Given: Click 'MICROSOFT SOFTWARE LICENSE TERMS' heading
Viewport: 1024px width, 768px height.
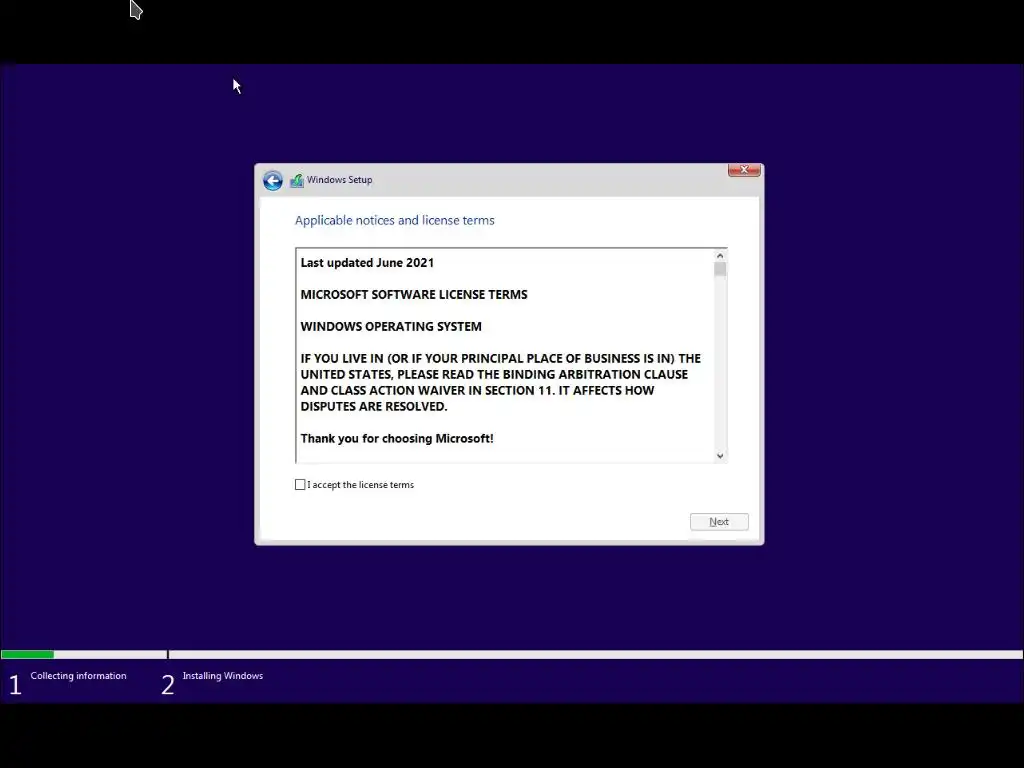Looking at the screenshot, I should click(x=414, y=295).
